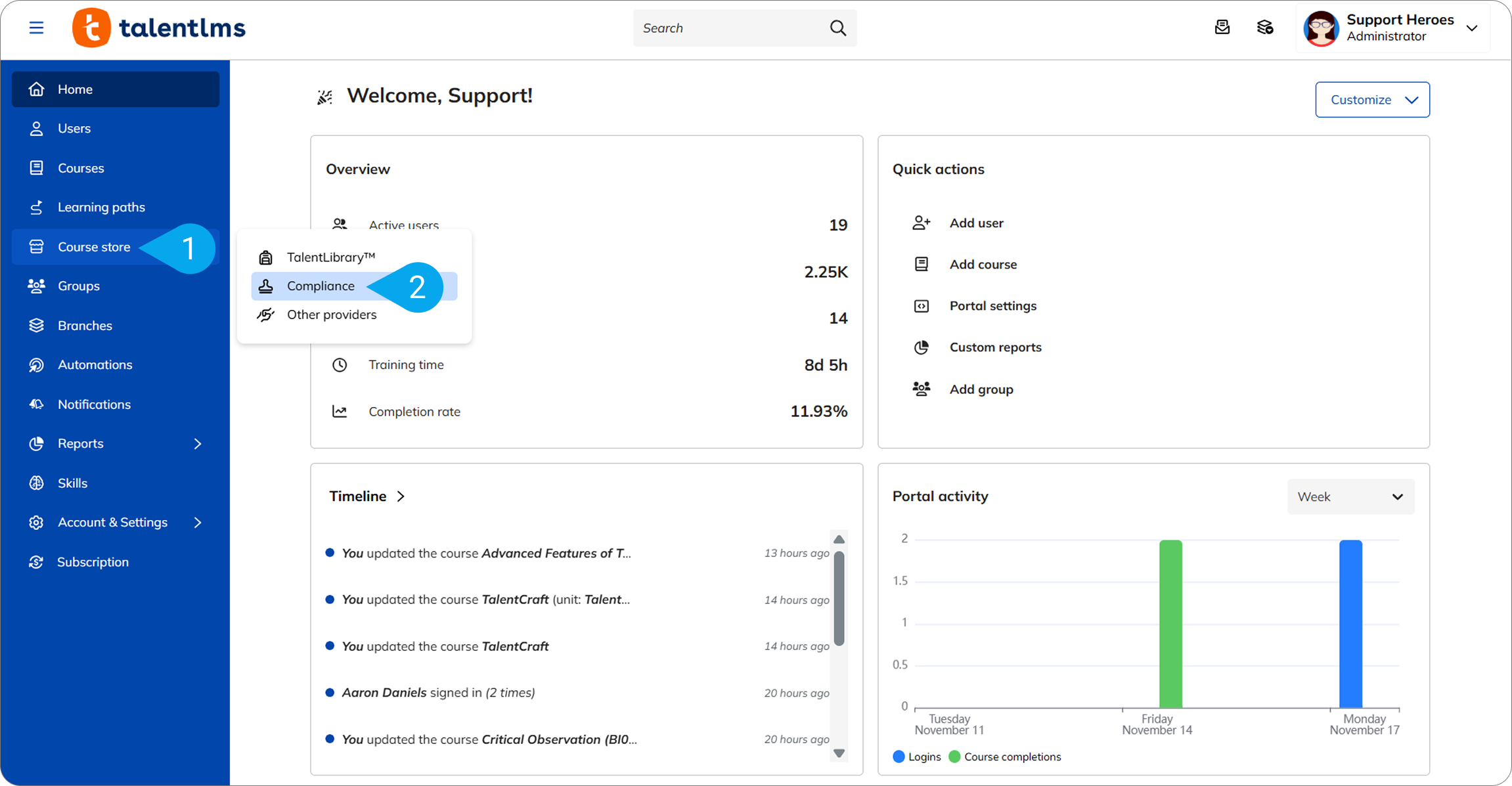Screen dimensions: 1512x786
Task: Expand the Reports submenu arrow
Action: coord(198,444)
